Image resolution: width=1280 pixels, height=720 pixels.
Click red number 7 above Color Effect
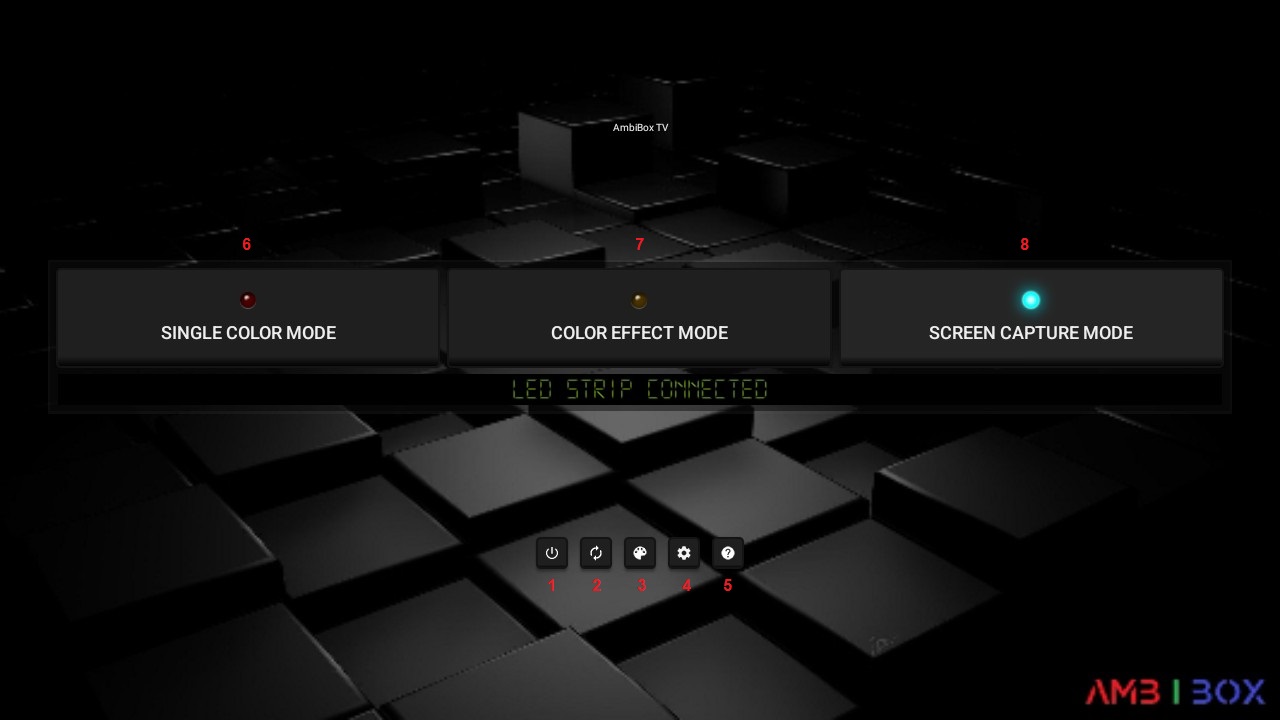click(640, 244)
